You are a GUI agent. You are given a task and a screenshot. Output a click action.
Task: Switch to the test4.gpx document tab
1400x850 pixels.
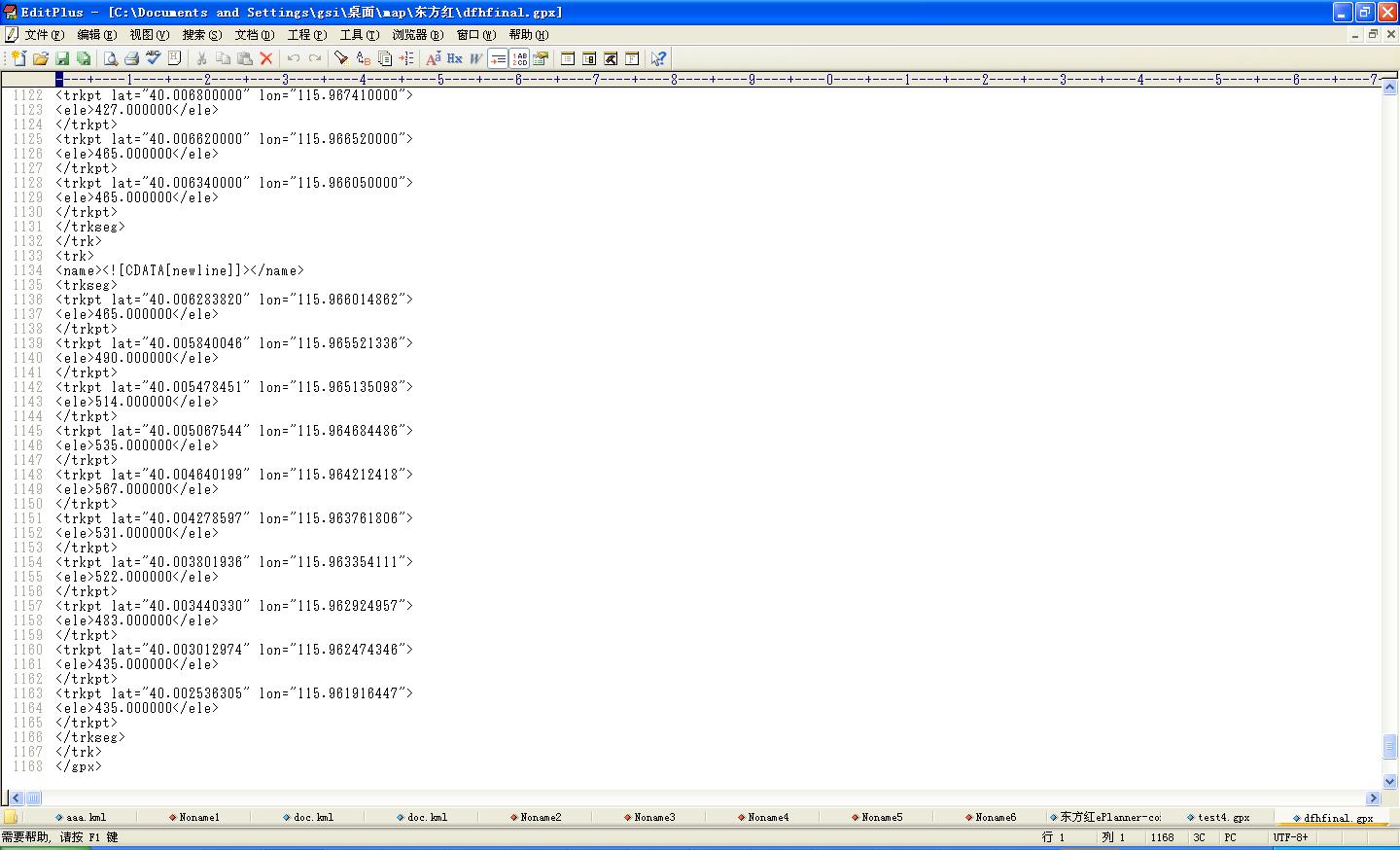(x=1222, y=817)
